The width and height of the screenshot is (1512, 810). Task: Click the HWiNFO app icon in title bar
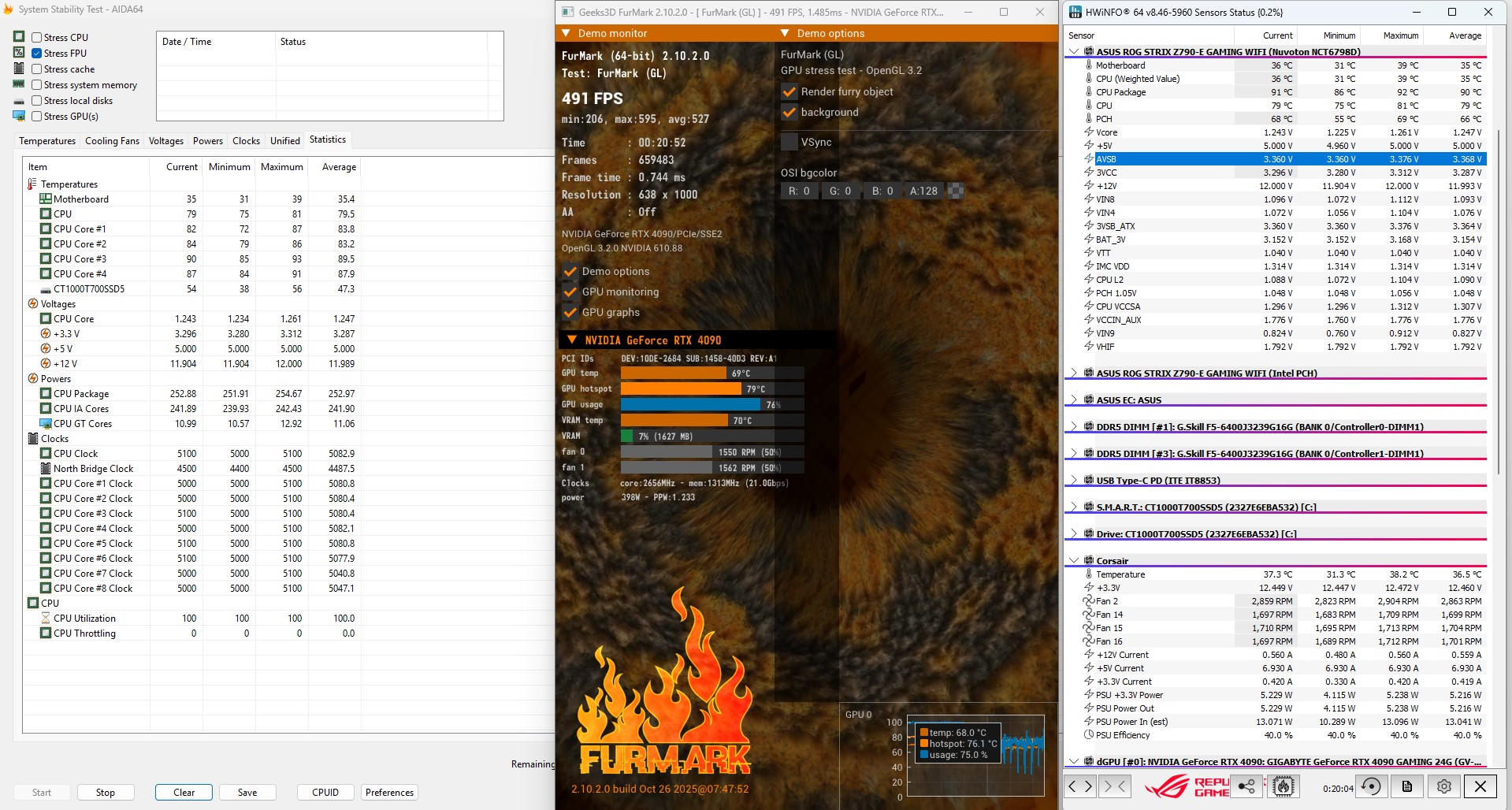pyautogui.click(x=1075, y=12)
